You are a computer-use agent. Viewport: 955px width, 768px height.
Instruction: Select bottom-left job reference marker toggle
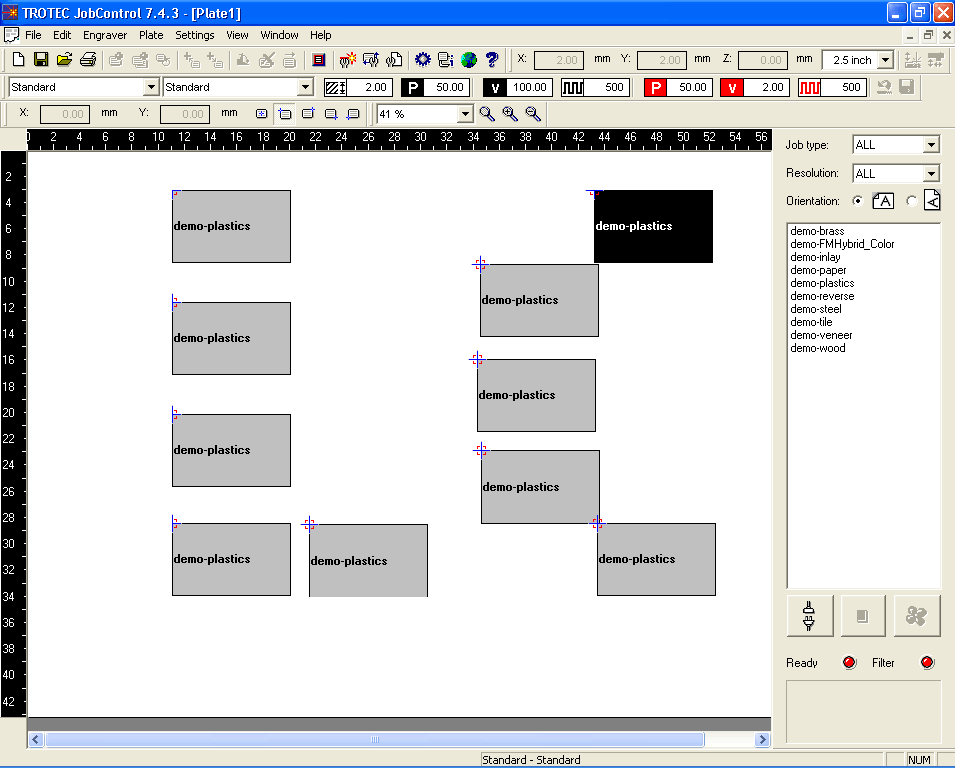pyautogui.click(x=353, y=114)
